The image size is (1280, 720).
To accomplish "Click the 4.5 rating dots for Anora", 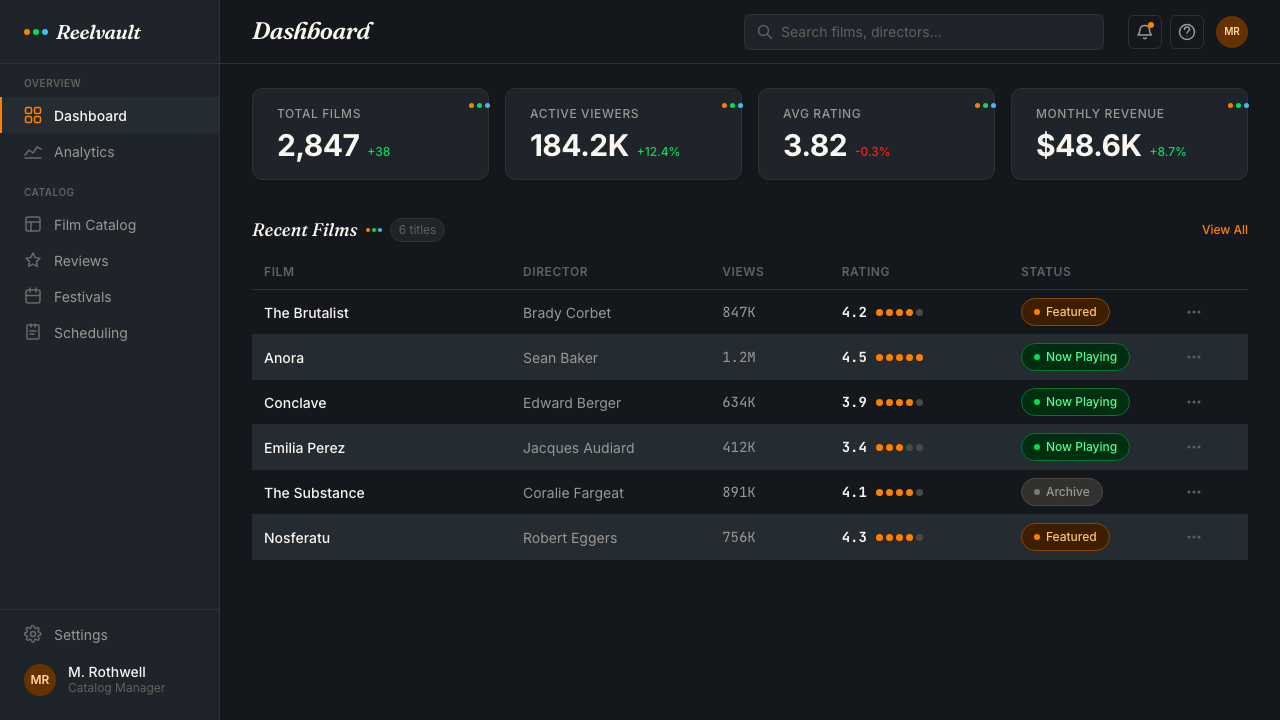I will [x=899, y=357].
